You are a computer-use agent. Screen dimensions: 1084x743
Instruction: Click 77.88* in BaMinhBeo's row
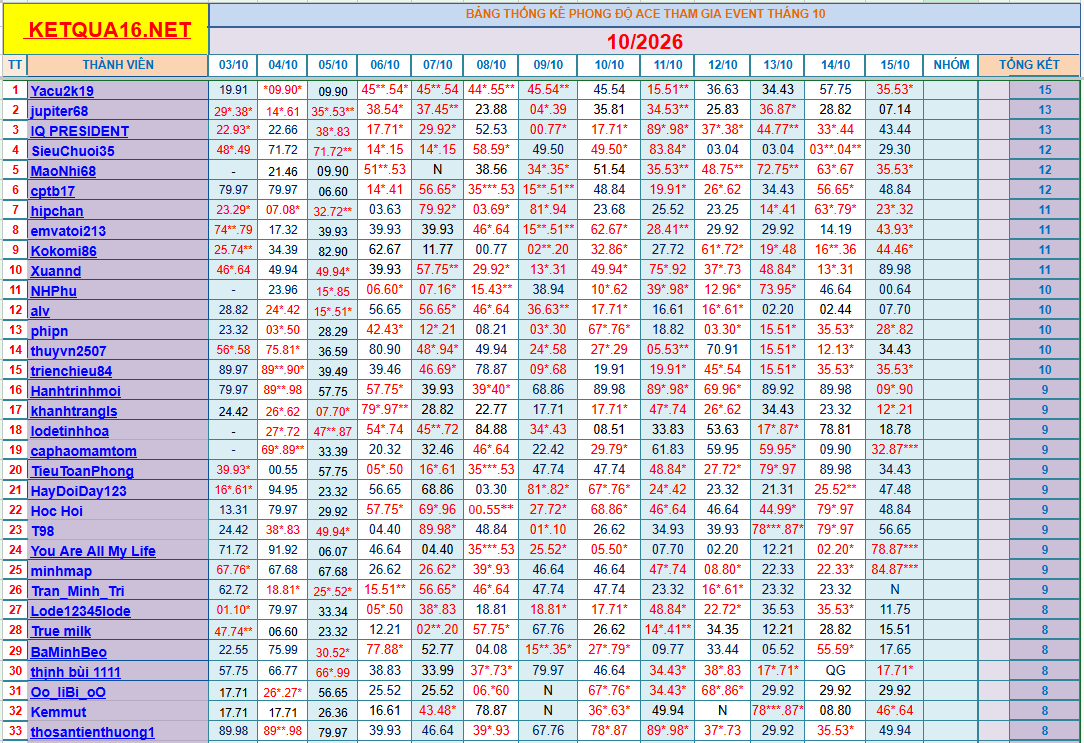click(x=384, y=650)
